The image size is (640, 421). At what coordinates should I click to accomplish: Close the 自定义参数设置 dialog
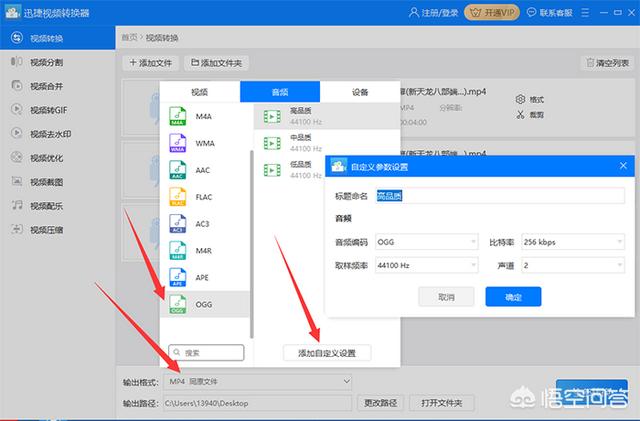(623, 166)
